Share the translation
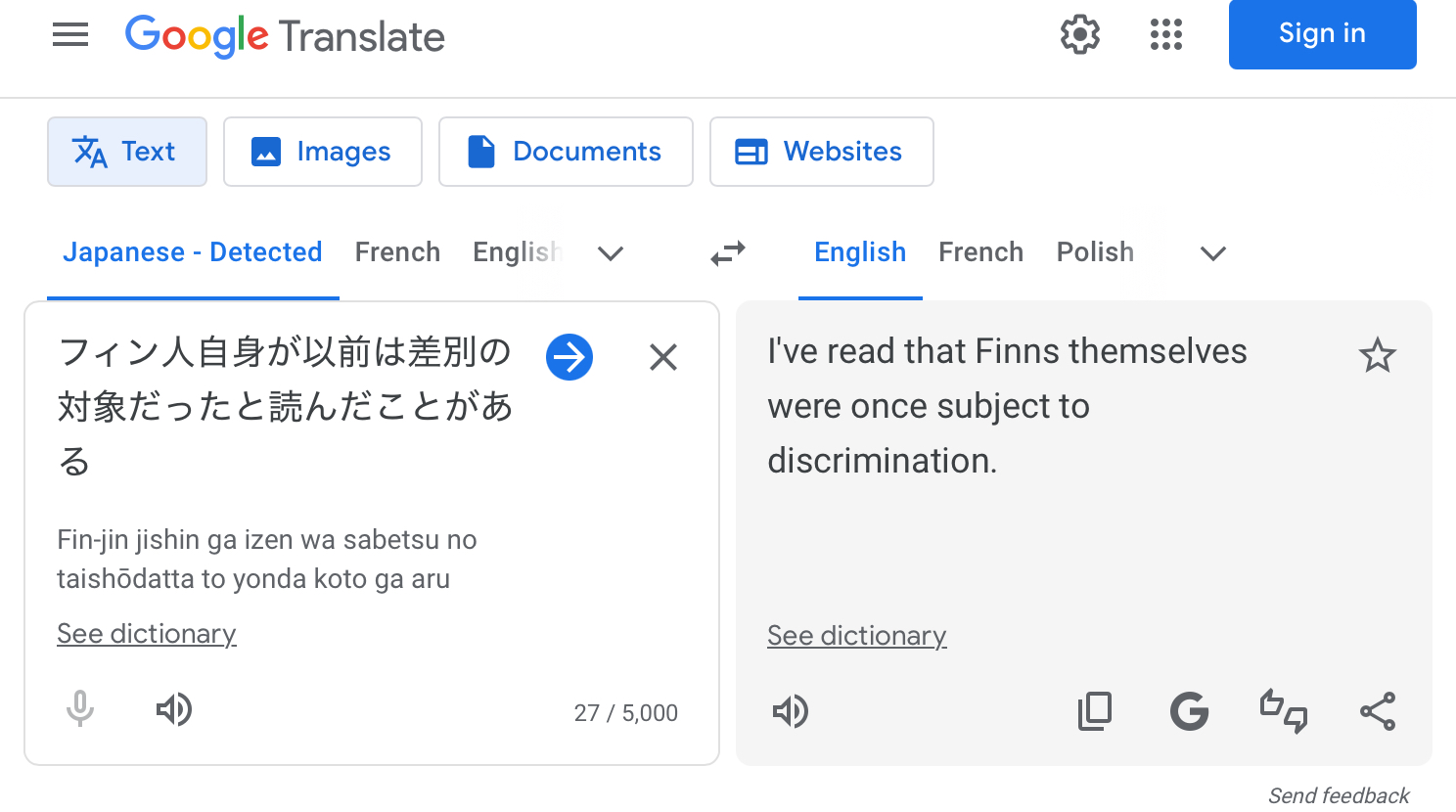 pyautogui.click(x=1378, y=711)
